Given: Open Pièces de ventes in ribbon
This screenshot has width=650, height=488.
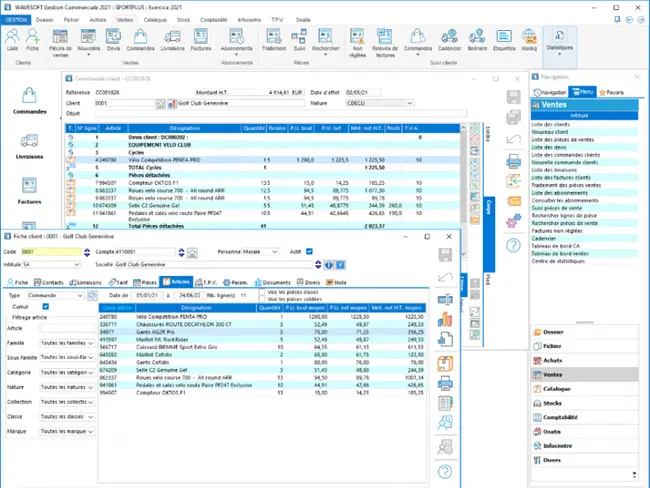Looking at the screenshot, I should pos(60,43).
